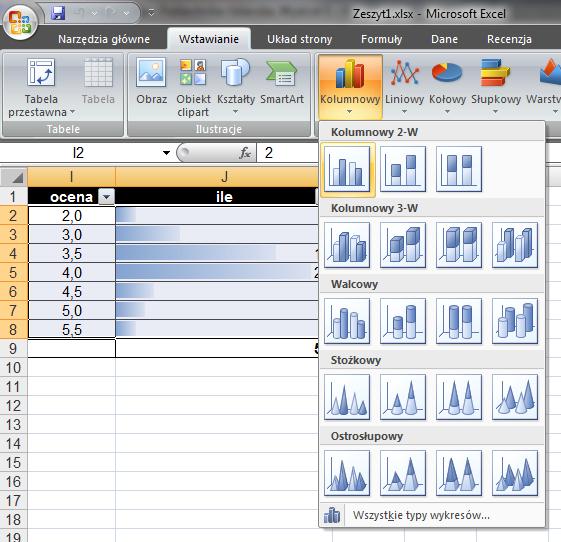Image resolution: width=561 pixels, height=542 pixels.
Task: Select column J header
Action: 216,177
